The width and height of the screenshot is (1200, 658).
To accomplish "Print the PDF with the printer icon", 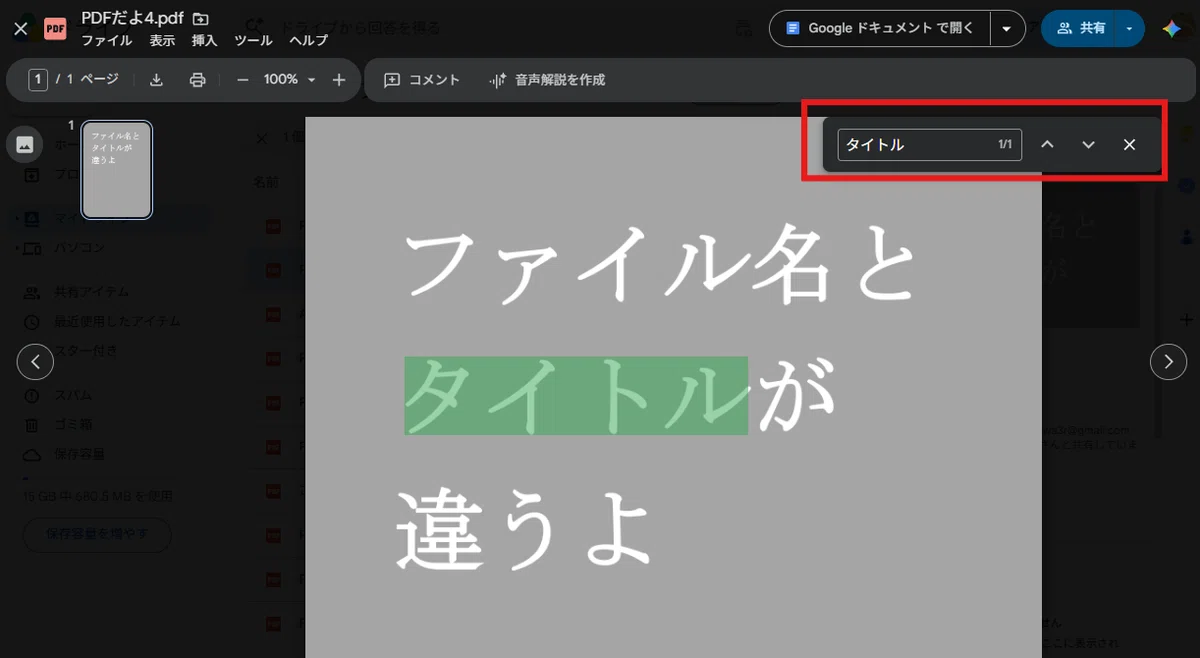I will pos(198,80).
